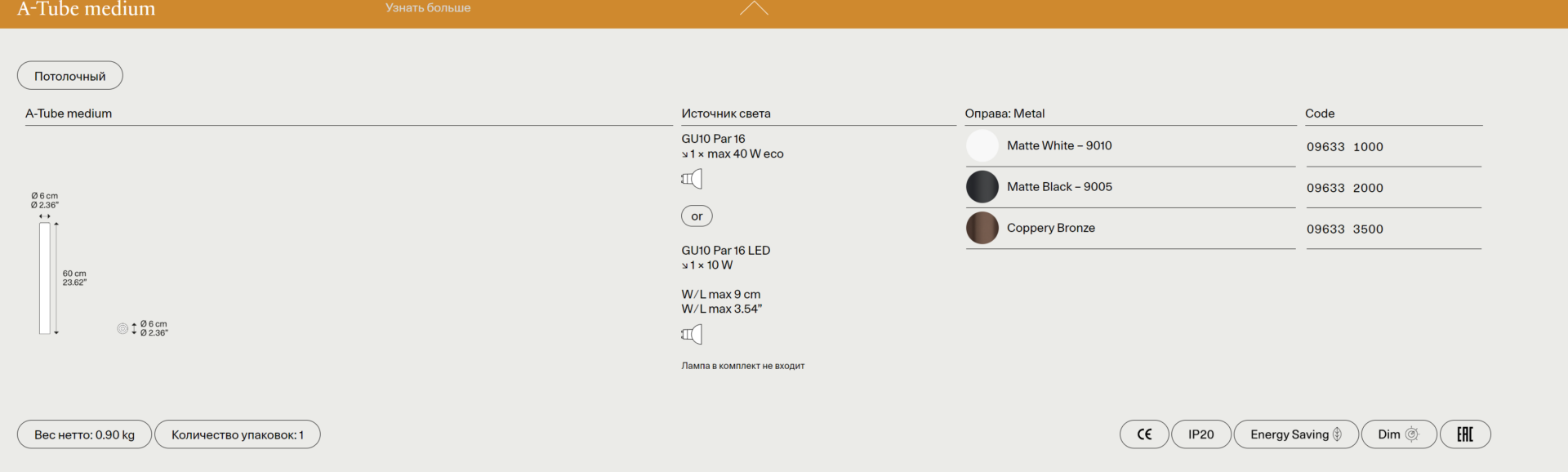Click the IP20 rating badge

[1200, 434]
